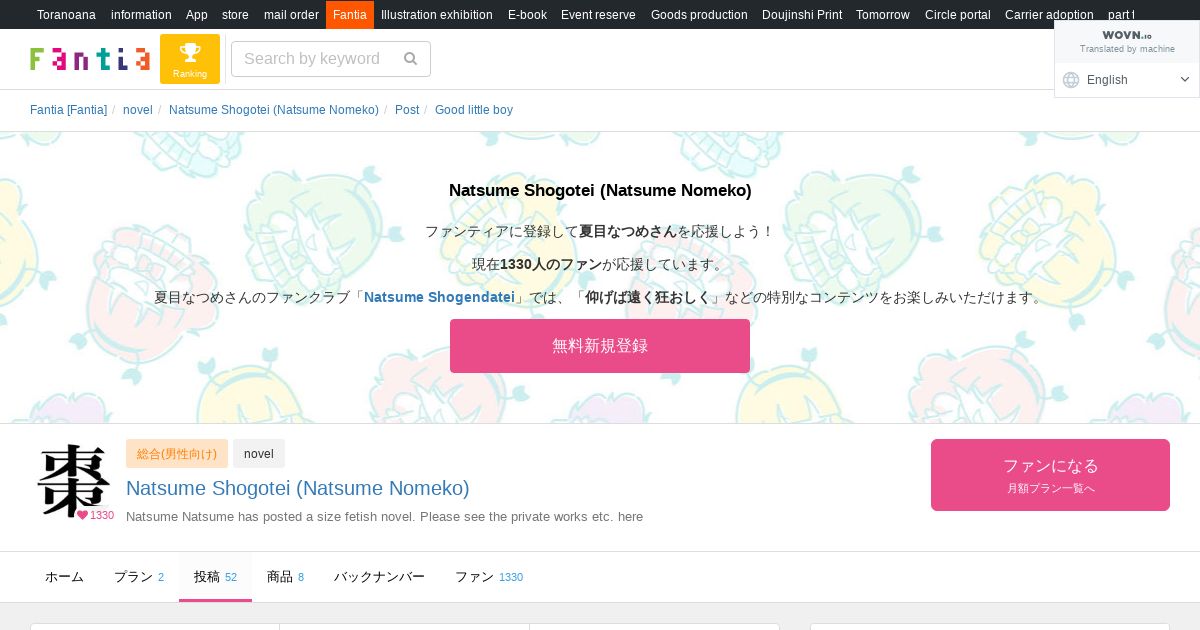The width and height of the screenshot is (1200, 630).
Task: Switch to the バックナンバー tab
Action: point(379,577)
